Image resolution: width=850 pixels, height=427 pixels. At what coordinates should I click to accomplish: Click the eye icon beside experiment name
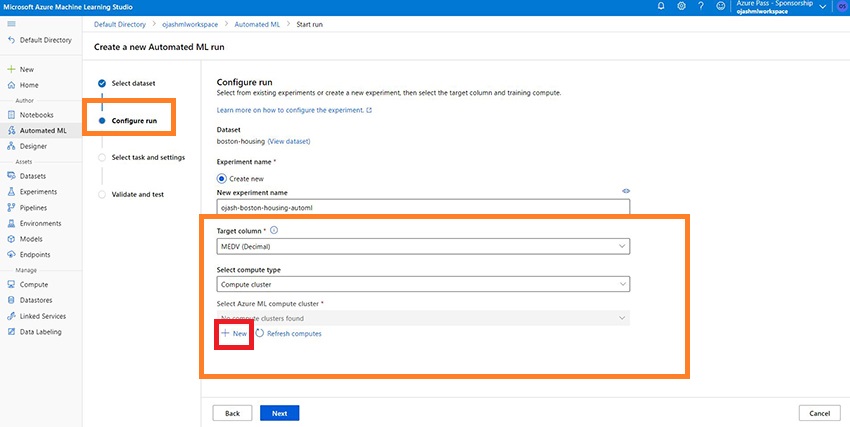(626, 190)
